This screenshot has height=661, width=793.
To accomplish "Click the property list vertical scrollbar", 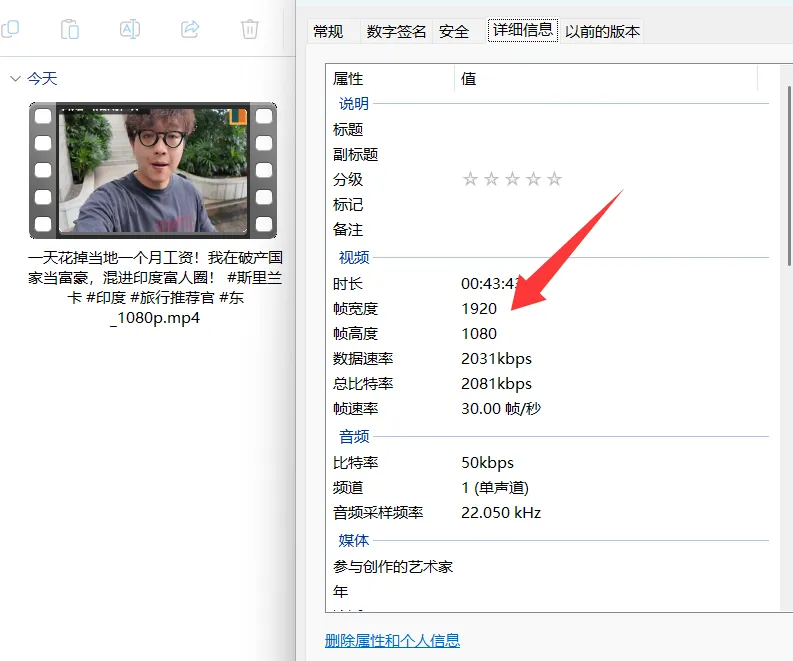I will pos(789,175).
